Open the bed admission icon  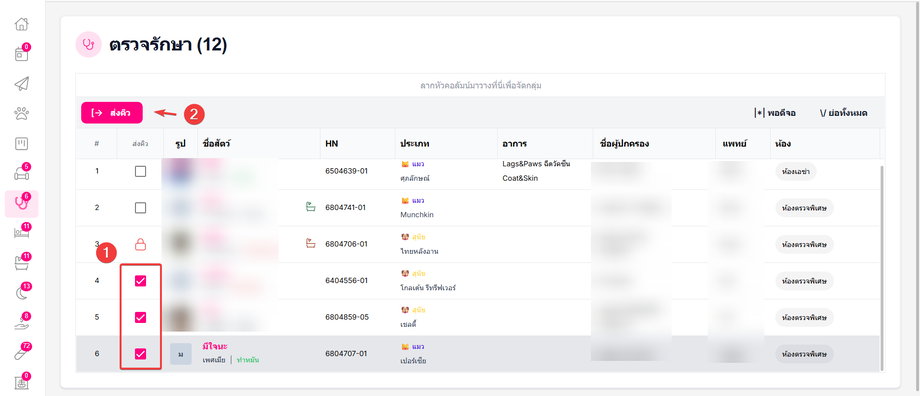[x=21, y=233]
